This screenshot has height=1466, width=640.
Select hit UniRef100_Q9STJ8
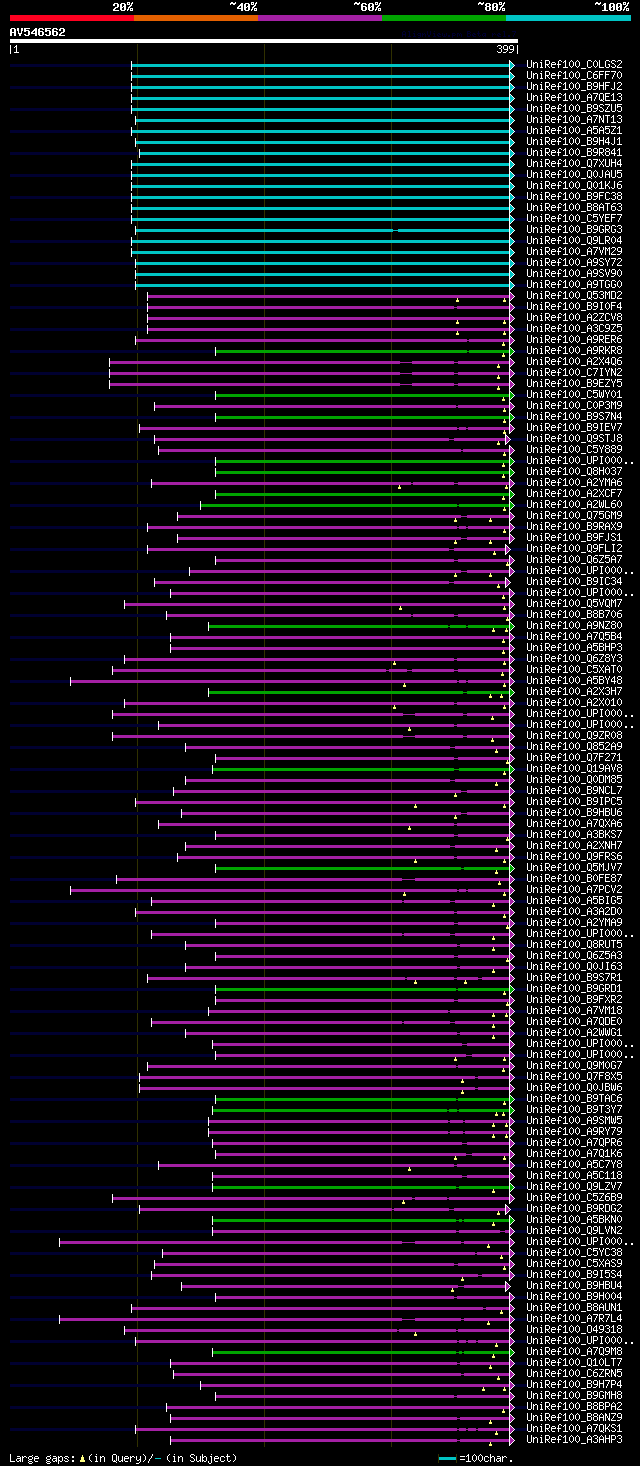pyautogui.click(x=573, y=439)
